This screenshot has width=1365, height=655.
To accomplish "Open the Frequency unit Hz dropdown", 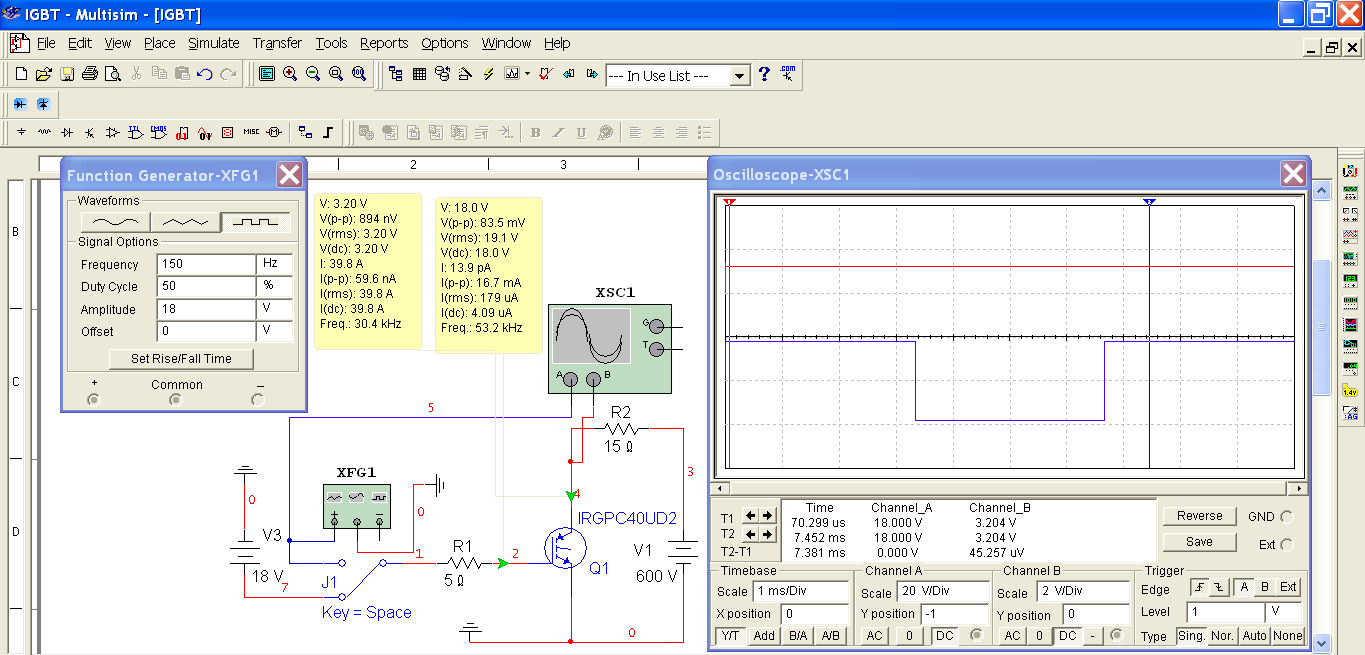I will tap(275, 265).
